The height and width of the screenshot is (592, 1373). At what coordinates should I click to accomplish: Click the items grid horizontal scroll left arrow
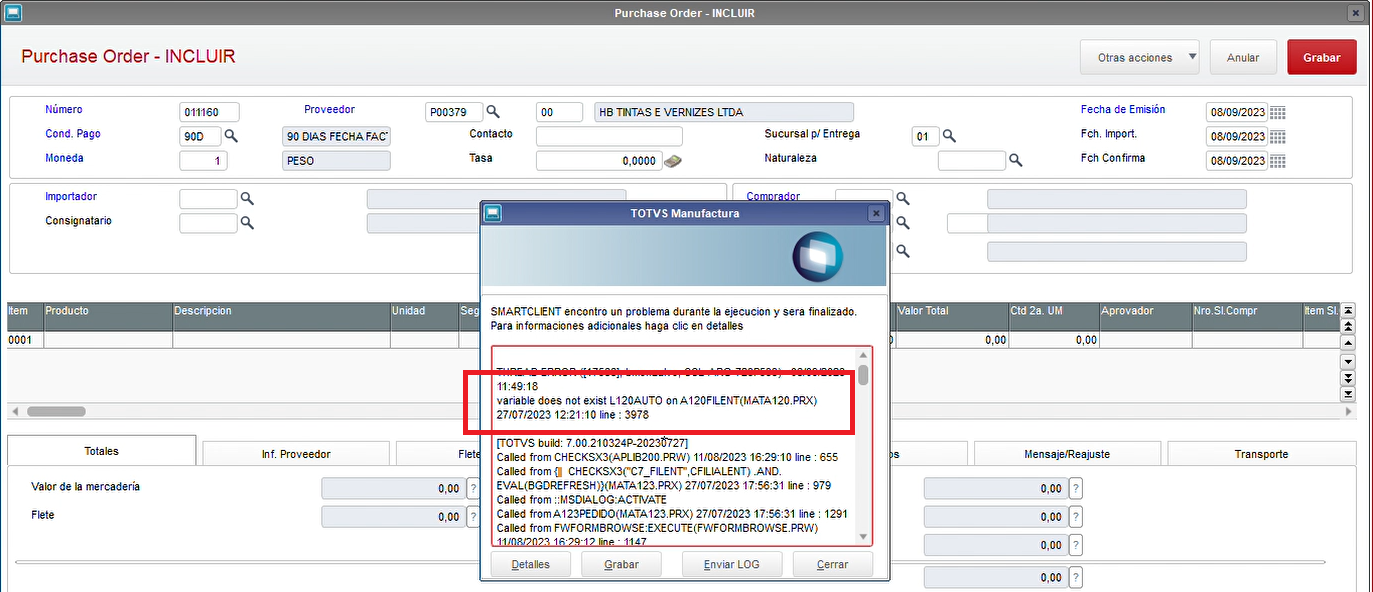[x=14, y=411]
